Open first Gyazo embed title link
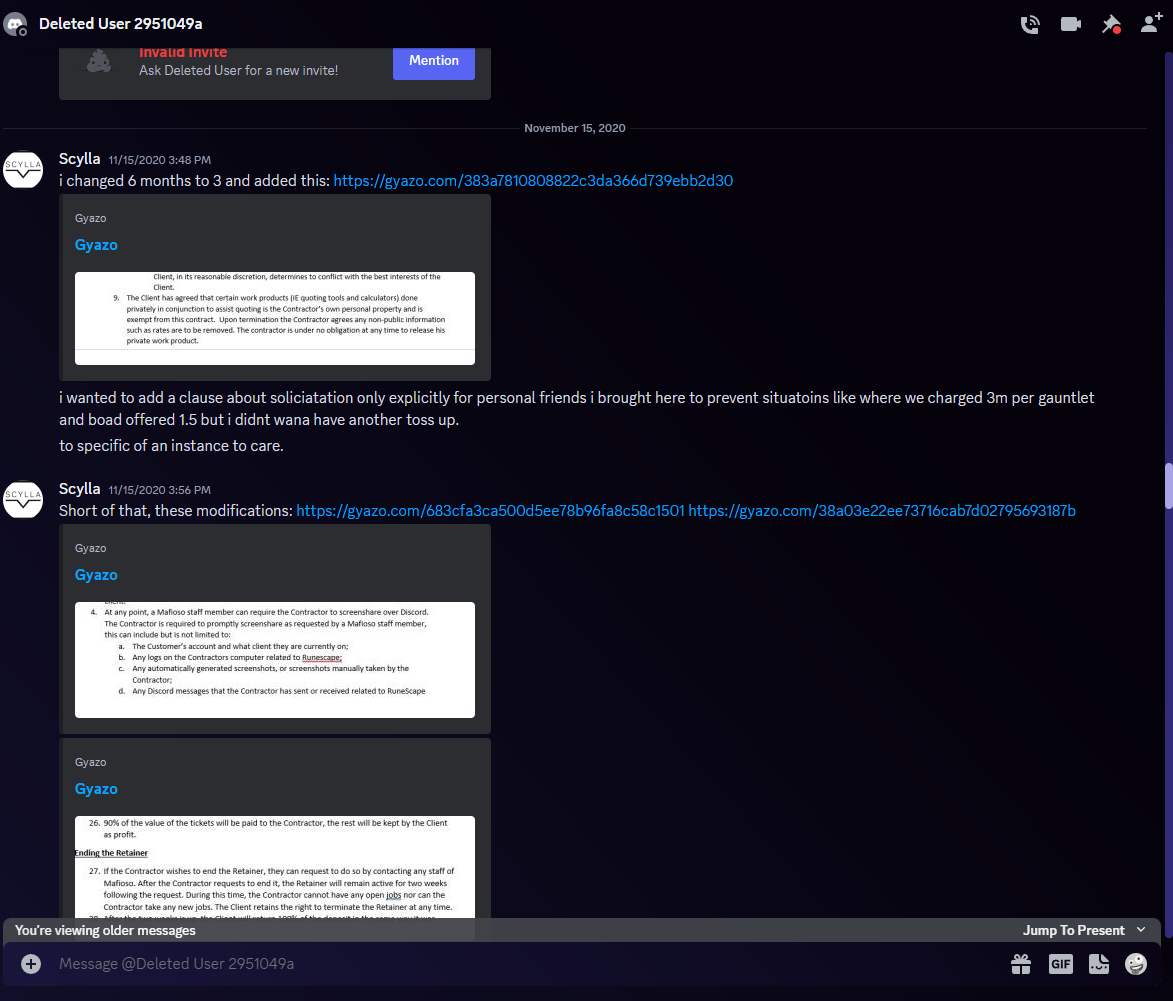Screen dimensions: 1173x1001 click(96, 245)
